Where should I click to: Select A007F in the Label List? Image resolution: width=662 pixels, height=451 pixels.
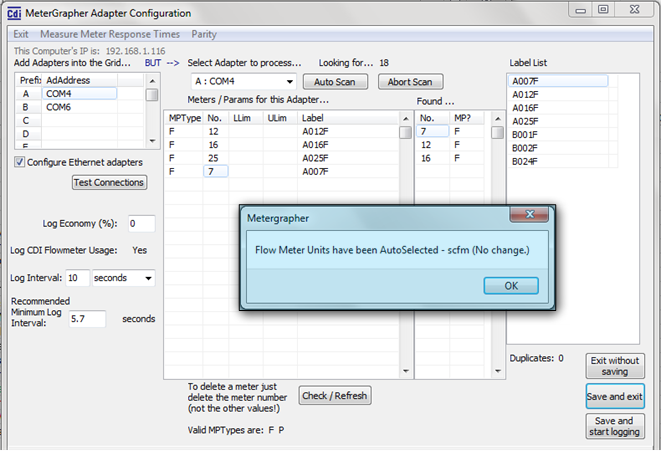coord(558,81)
